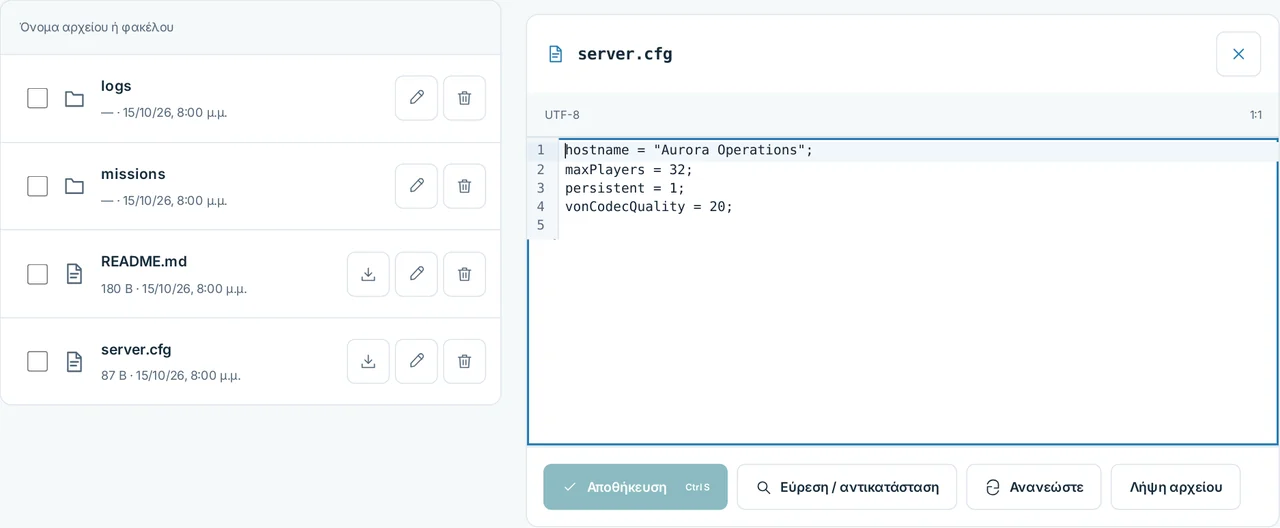Image resolution: width=1280 pixels, height=528 pixels.
Task: Click server.cfg file name in the list
Action: tap(136, 349)
